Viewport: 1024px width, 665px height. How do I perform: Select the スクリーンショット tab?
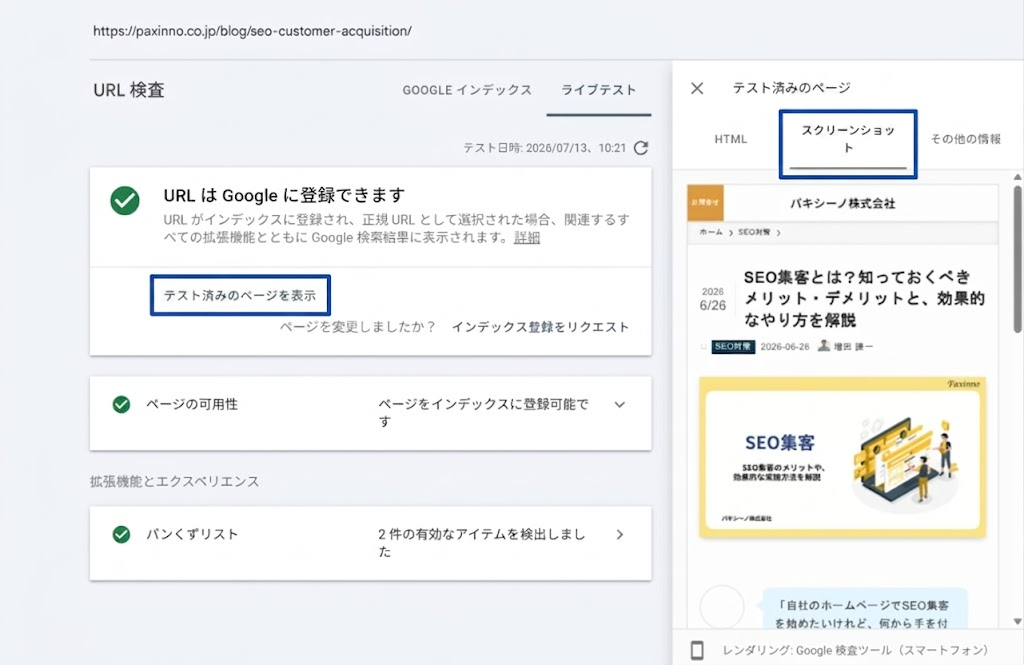coord(848,139)
